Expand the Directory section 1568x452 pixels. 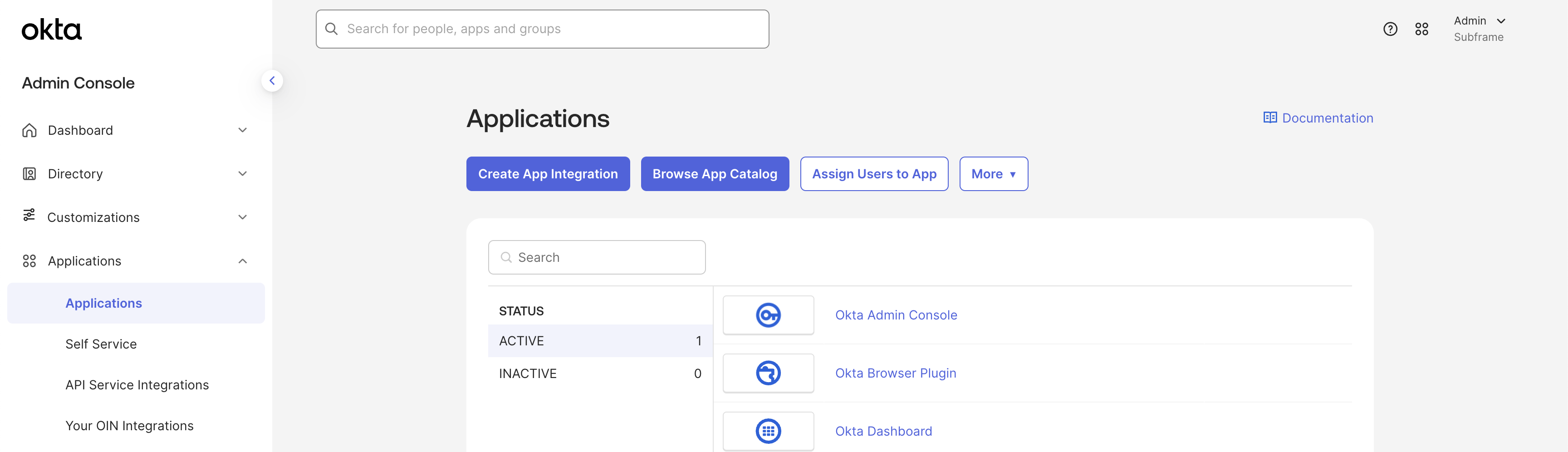pos(242,173)
